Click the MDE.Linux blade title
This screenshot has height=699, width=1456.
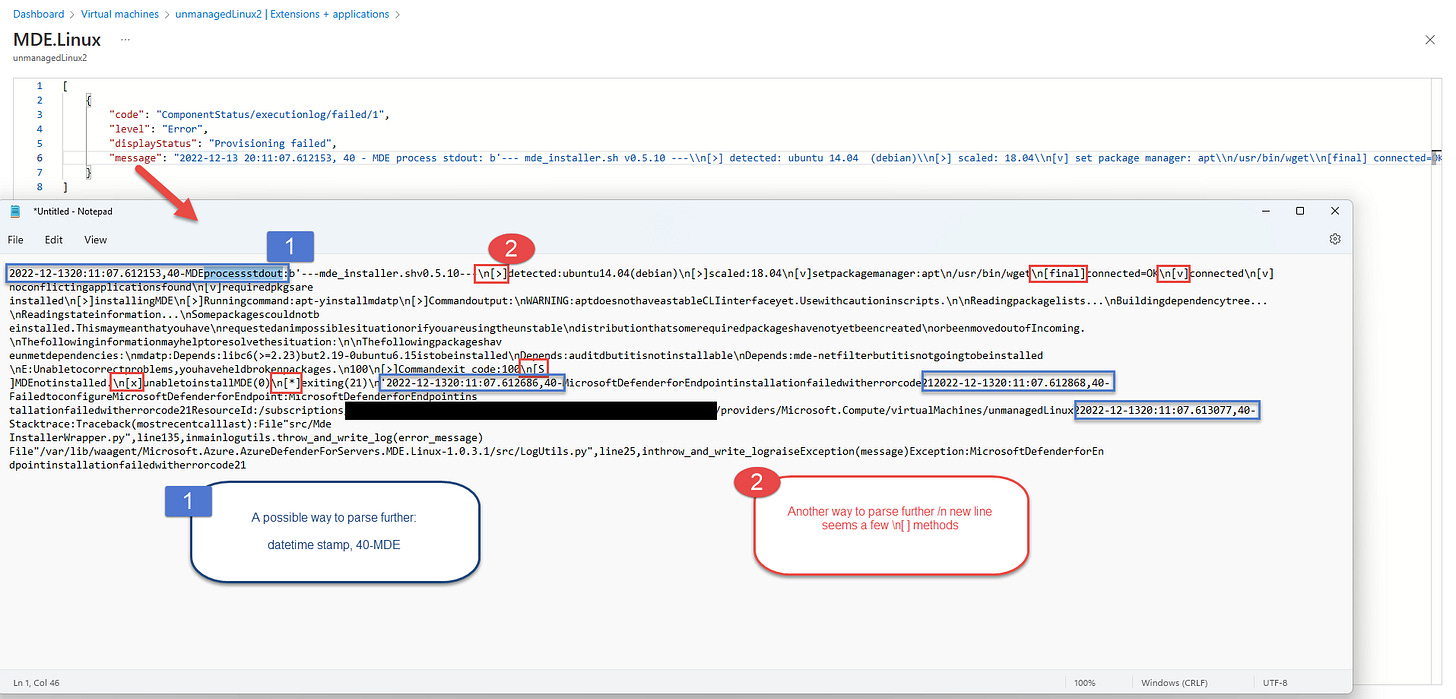coord(56,40)
